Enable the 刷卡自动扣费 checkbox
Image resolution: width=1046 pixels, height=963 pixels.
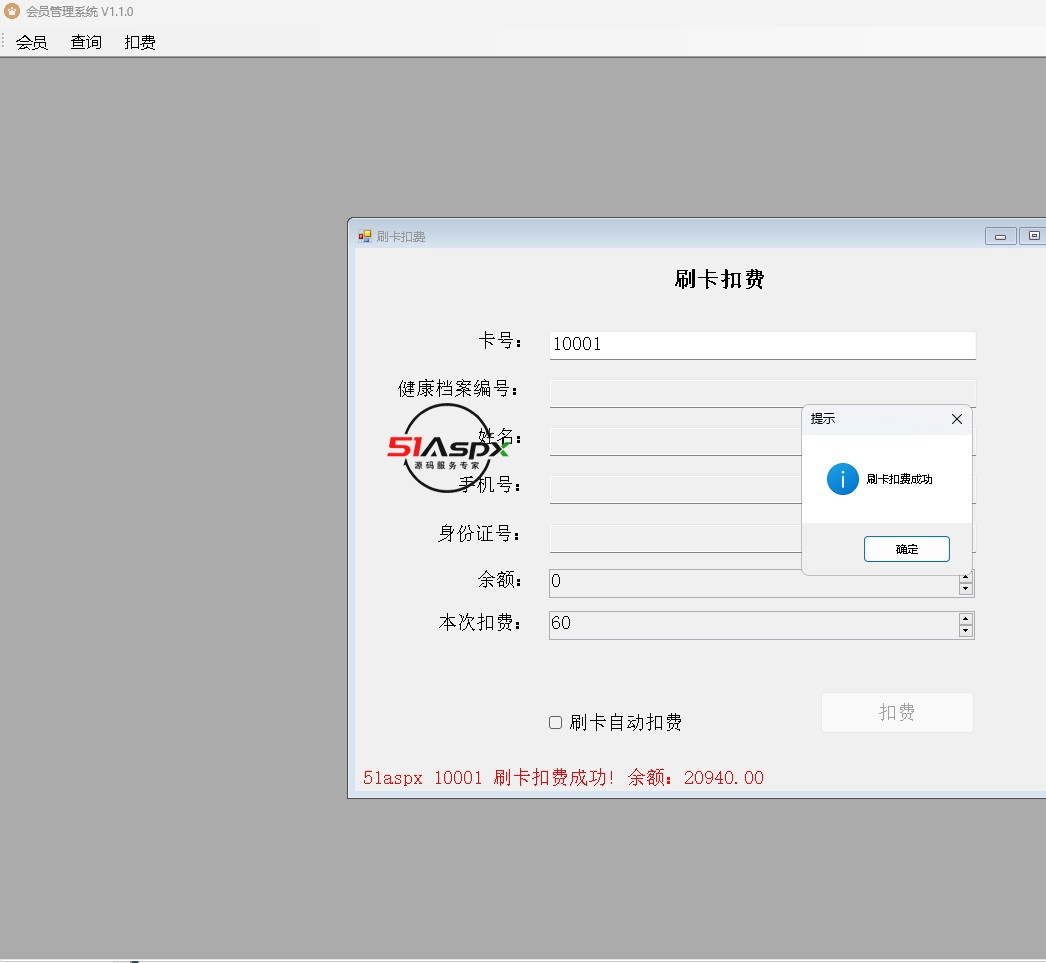(x=556, y=722)
